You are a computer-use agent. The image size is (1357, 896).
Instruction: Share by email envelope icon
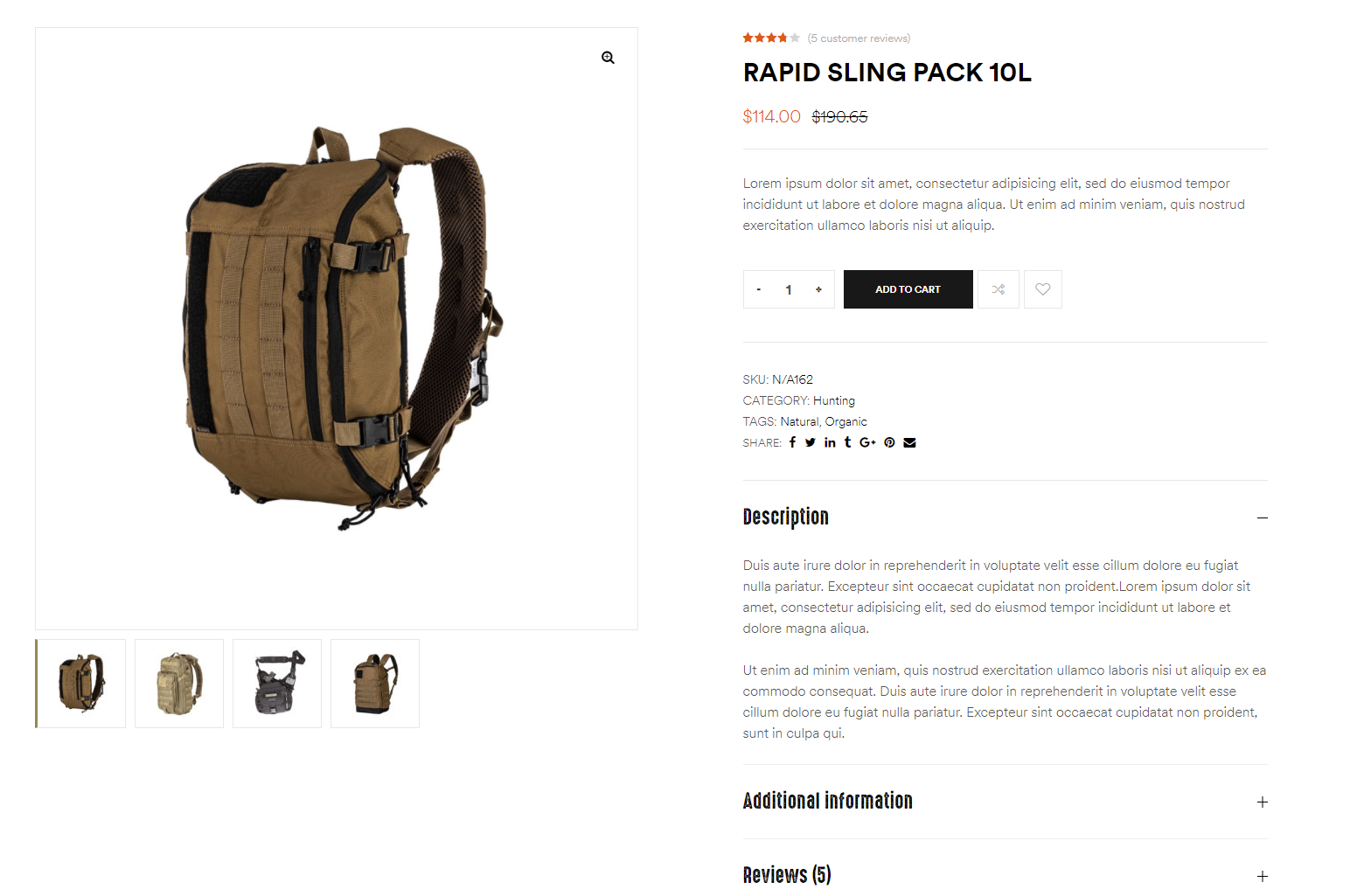[x=909, y=442]
